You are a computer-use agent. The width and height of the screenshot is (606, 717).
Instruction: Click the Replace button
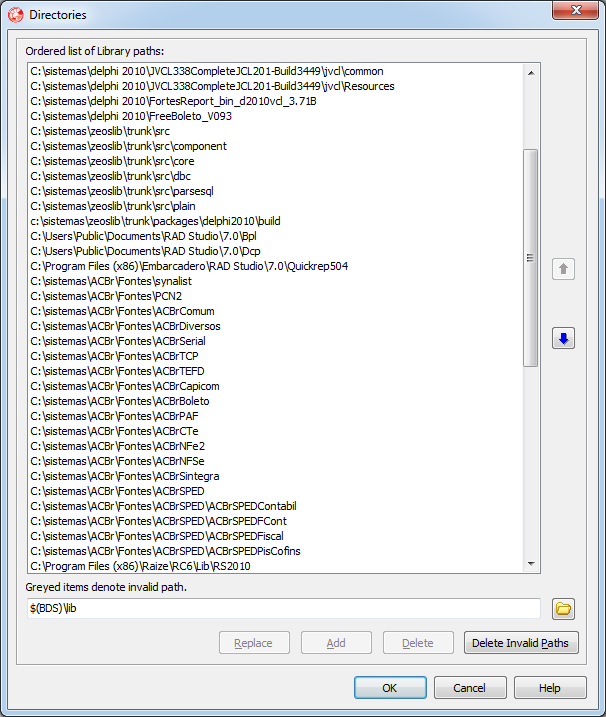[254, 643]
